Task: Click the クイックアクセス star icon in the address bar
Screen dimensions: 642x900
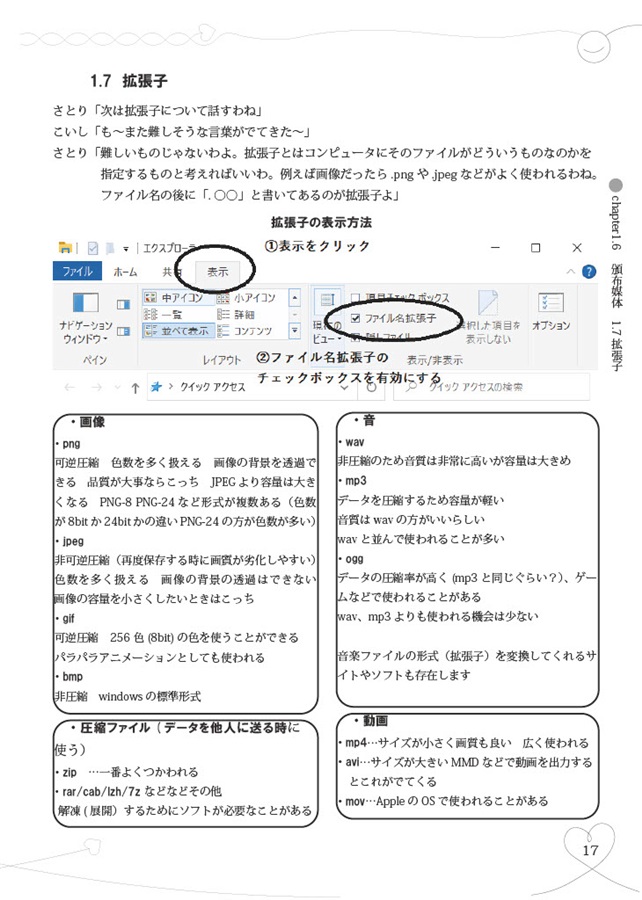Action: 155,387
